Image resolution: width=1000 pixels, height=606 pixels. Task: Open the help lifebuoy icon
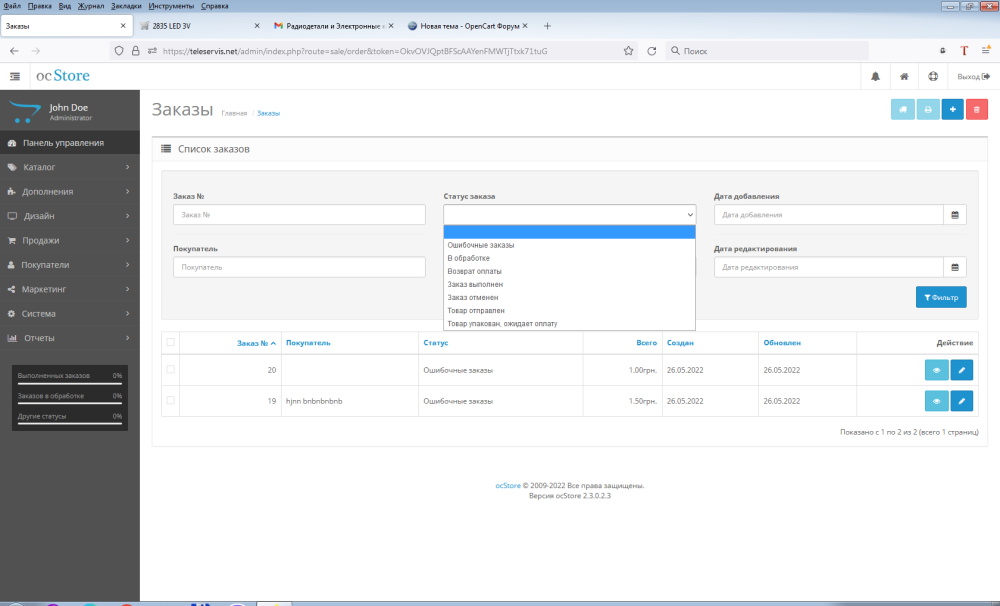[933, 77]
